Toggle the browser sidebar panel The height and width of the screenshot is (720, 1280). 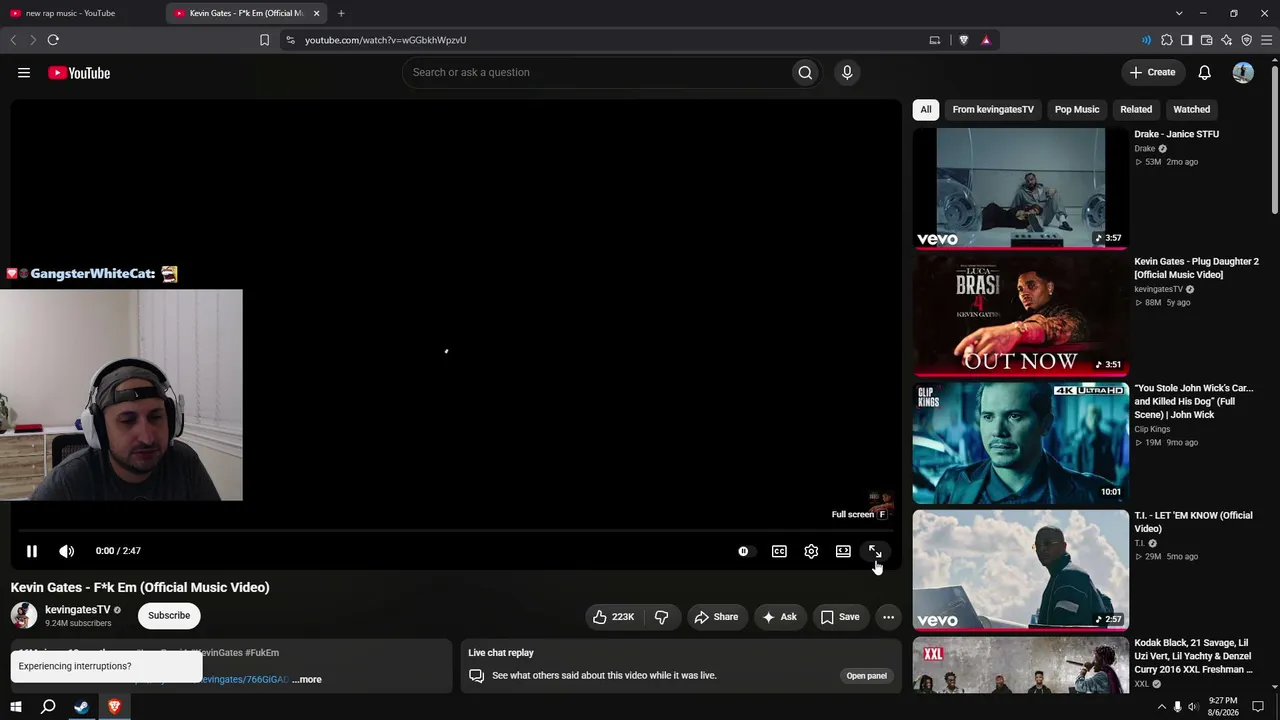pos(1186,40)
